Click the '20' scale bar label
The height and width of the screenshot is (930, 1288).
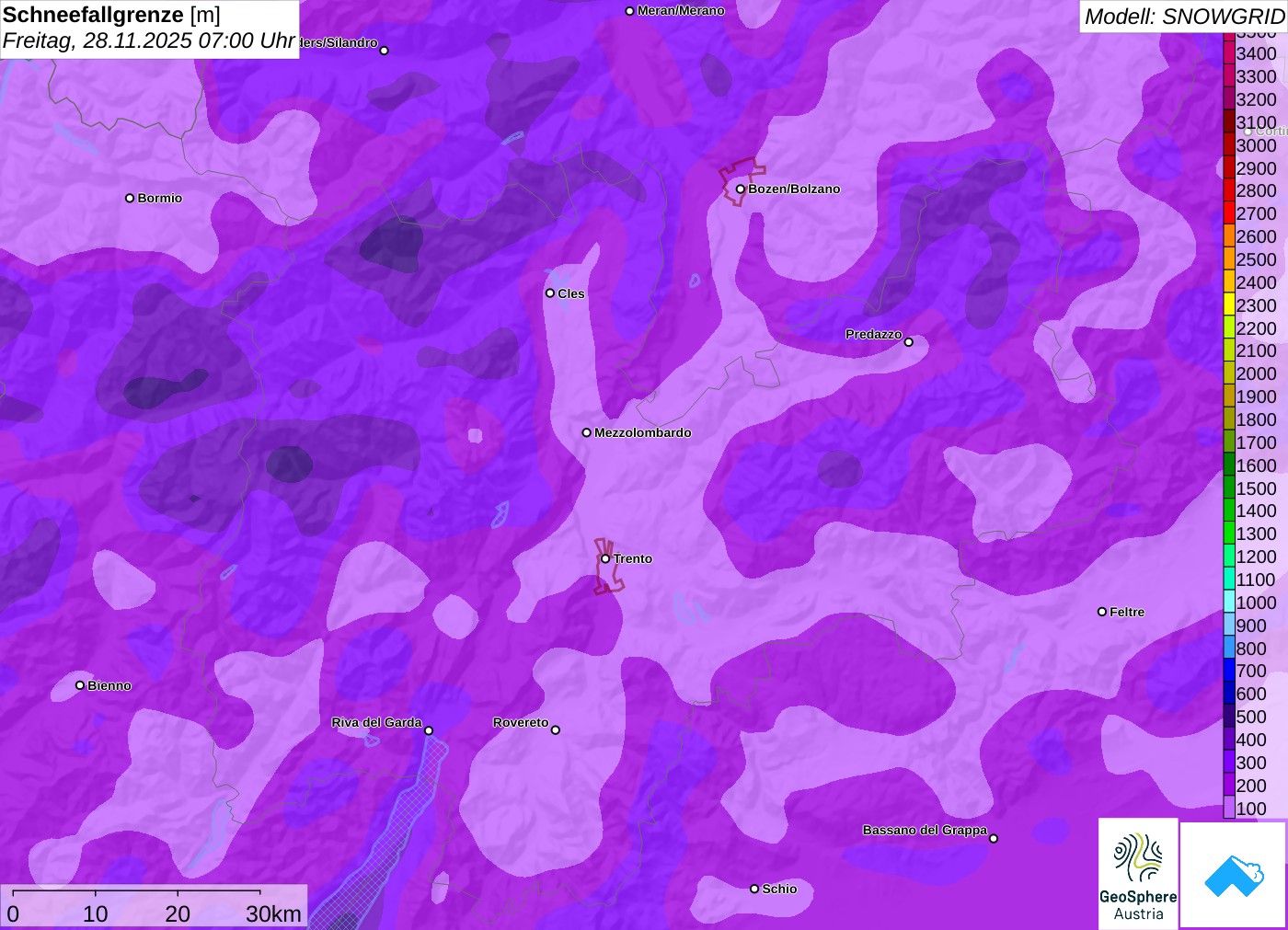tap(178, 913)
